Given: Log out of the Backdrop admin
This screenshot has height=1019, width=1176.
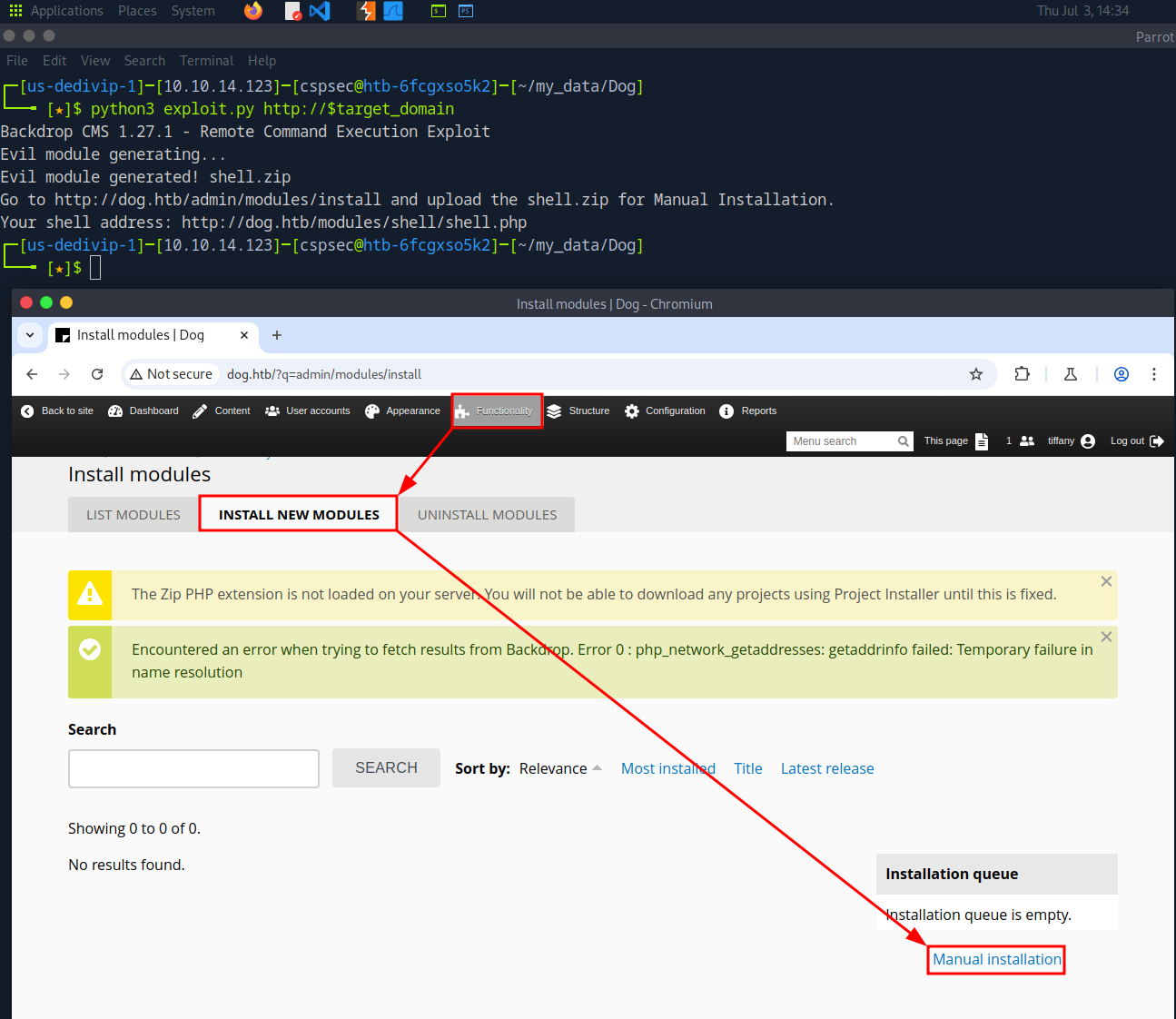Looking at the screenshot, I should click(x=1137, y=441).
